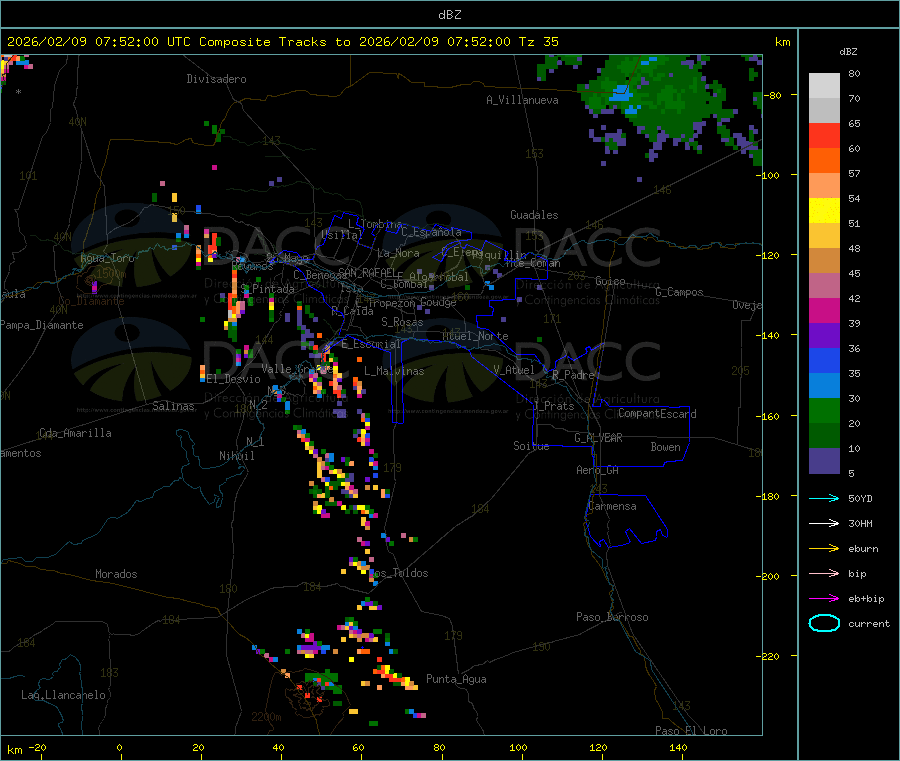Click the R_Padre map label
900x761 pixels.
[573, 375]
